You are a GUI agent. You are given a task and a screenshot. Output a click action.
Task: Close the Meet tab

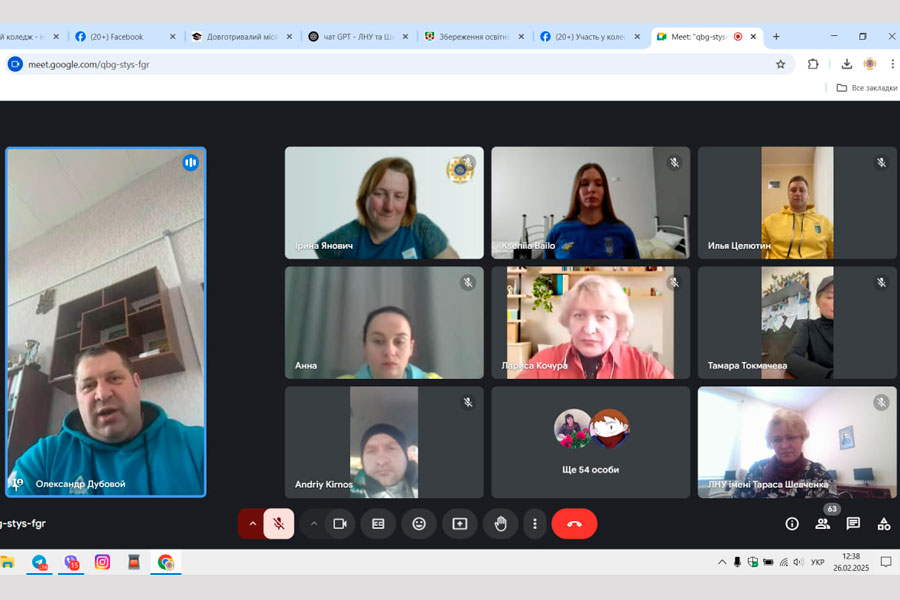(753, 37)
